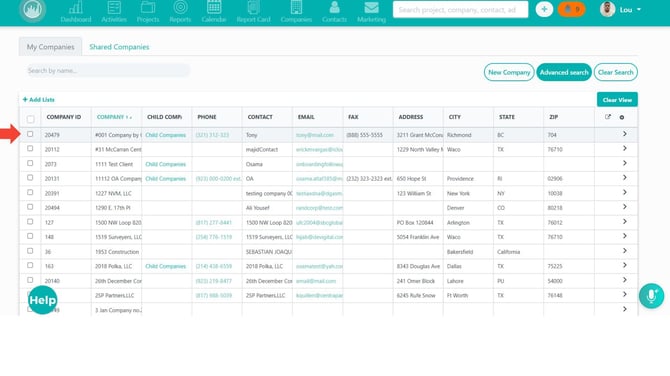Expand row arrow for 2018 Polka, LLC
This screenshot has width=670, height=376.
point(625,265)
